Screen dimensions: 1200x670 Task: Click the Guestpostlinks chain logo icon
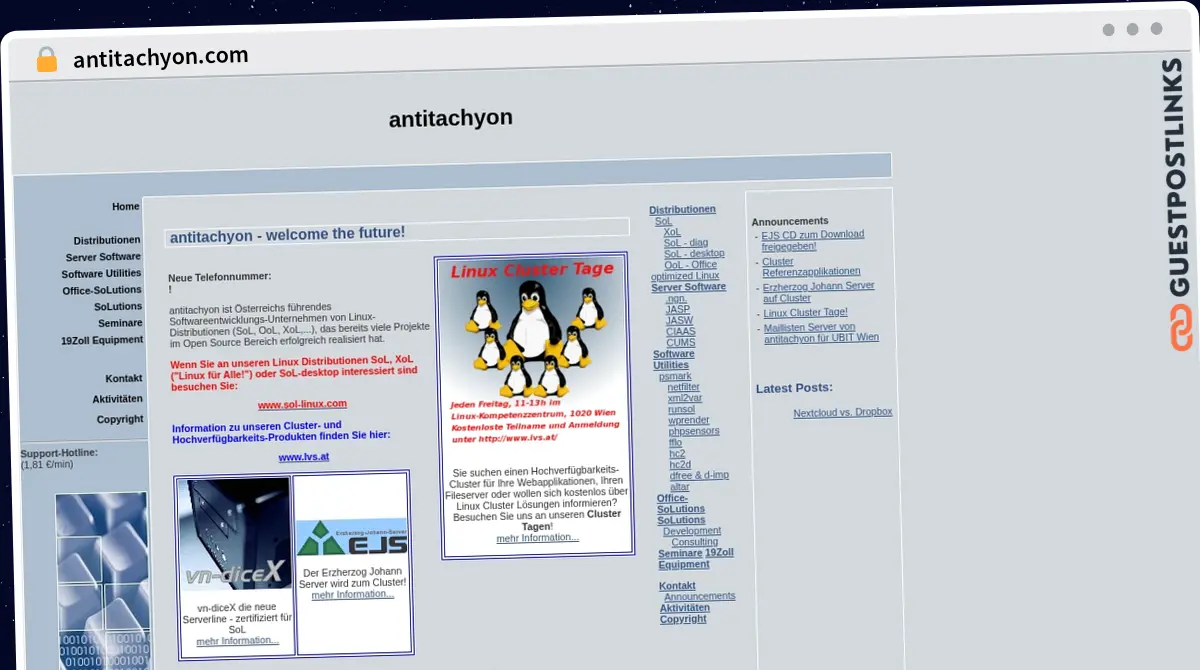[1182, 329]
